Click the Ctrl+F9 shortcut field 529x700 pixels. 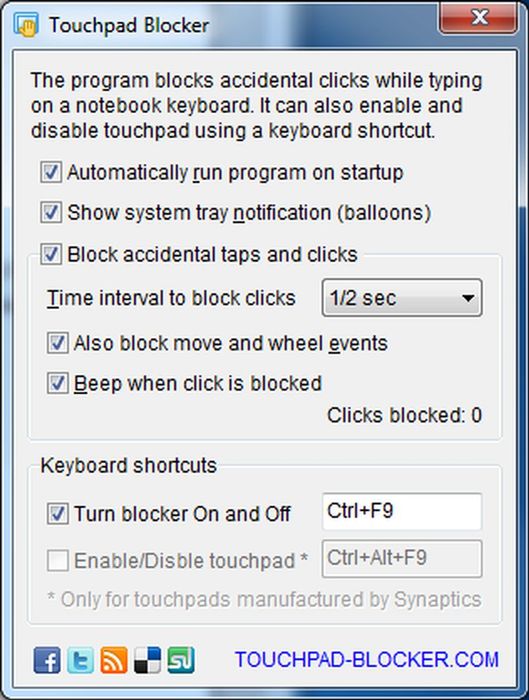click(x=402, y=512)
